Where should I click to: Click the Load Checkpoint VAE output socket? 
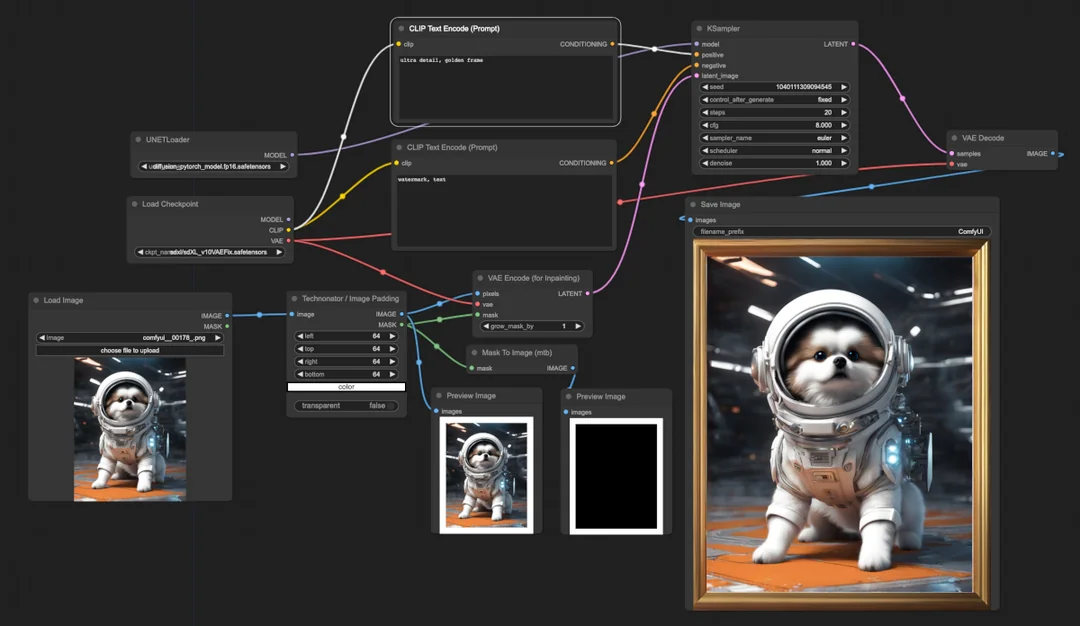click(288, 241)
